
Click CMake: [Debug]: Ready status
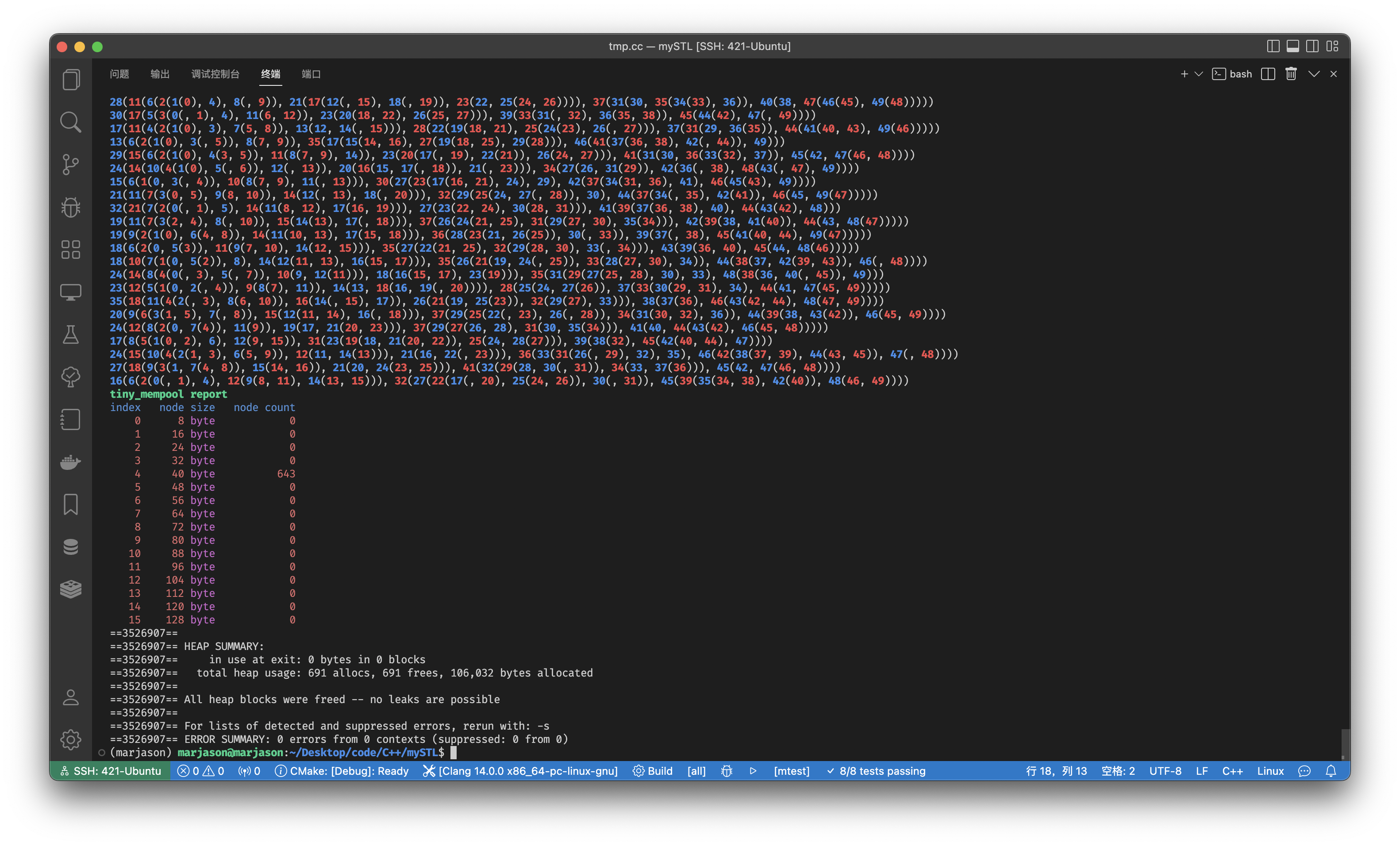tap(342, 771)
